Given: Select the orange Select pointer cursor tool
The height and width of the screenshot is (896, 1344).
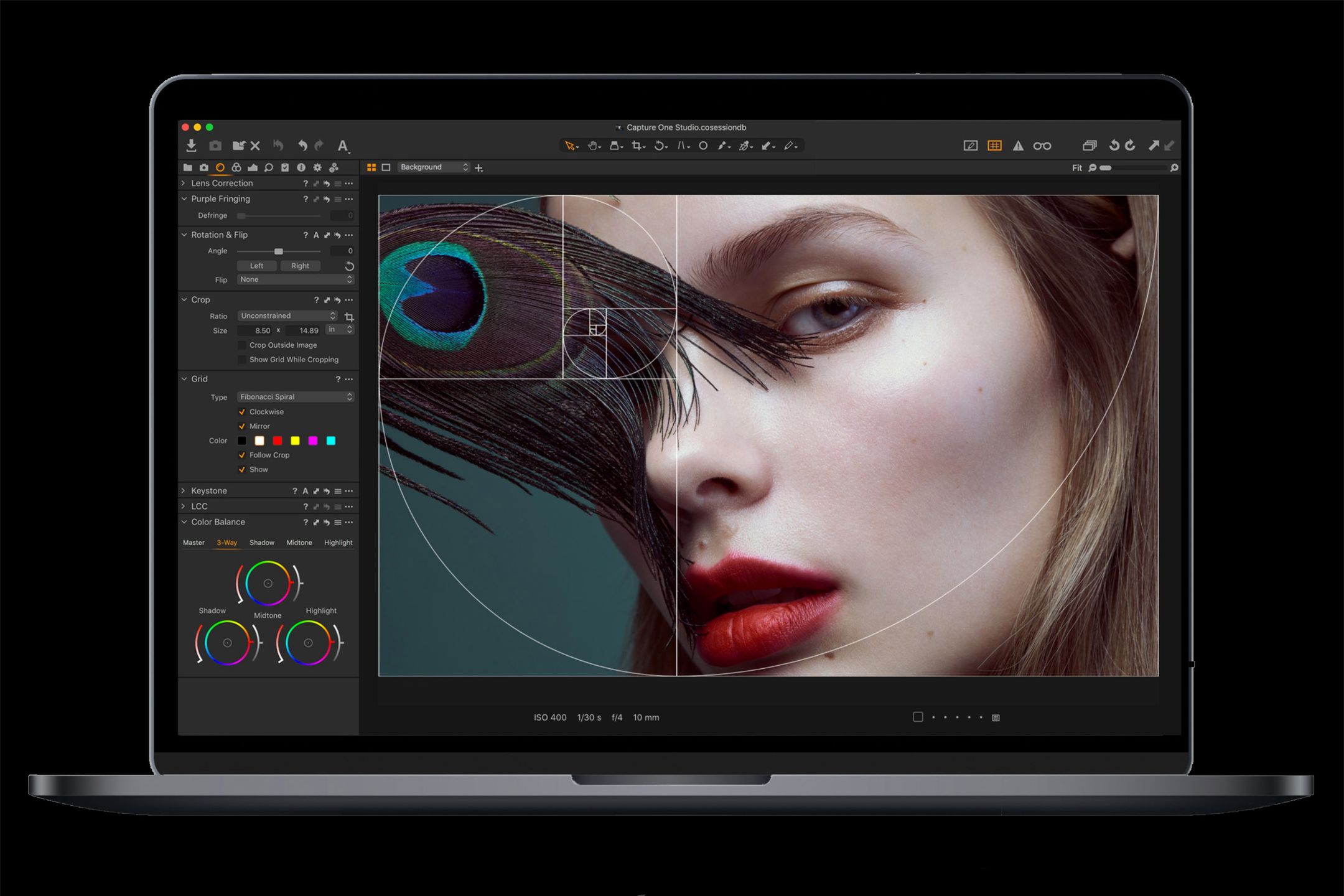Looking at the screenshot, I should pyautogui.click(x=570, y=146).
